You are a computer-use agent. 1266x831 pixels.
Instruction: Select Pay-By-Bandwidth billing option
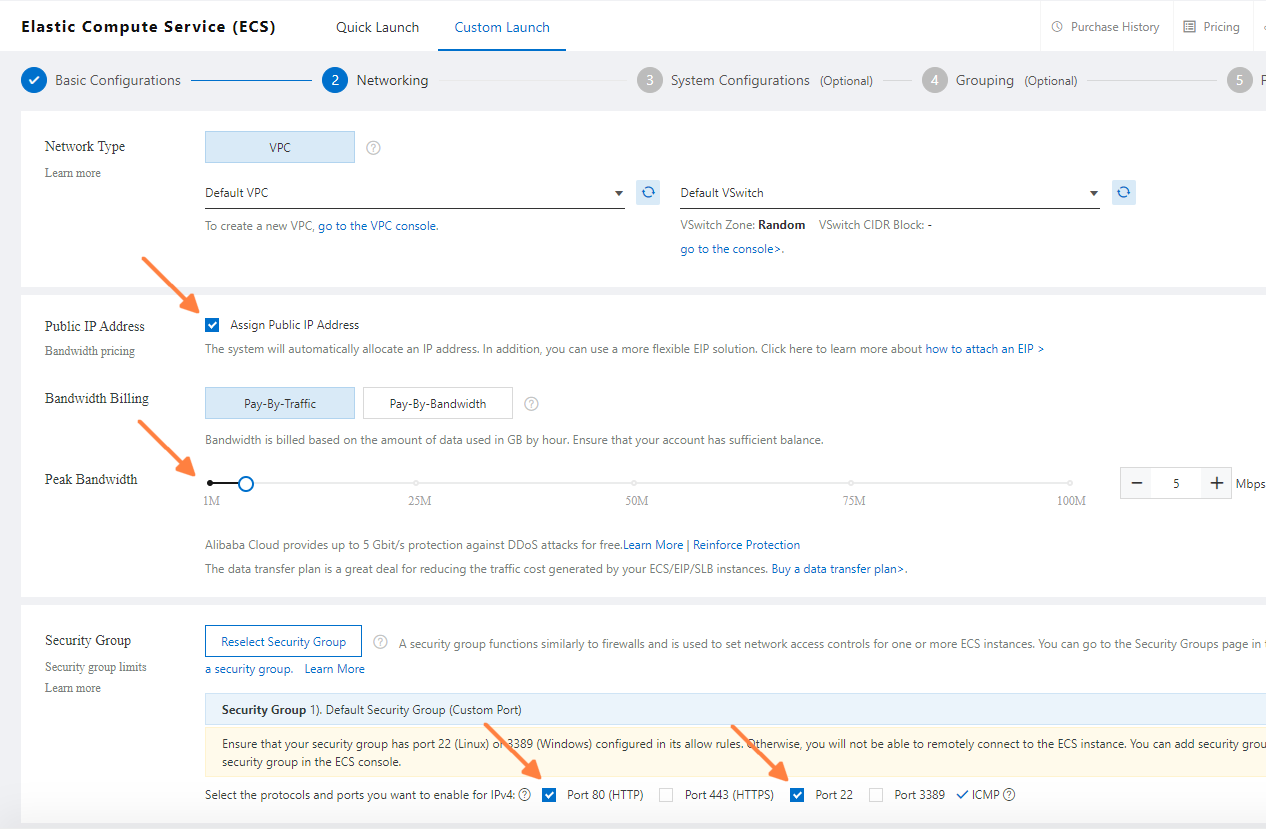(437, 404)
